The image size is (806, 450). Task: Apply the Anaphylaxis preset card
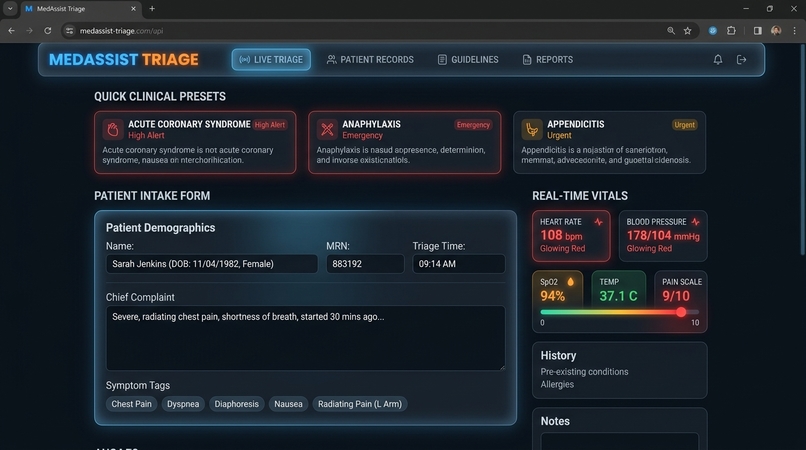pos(405,142)
